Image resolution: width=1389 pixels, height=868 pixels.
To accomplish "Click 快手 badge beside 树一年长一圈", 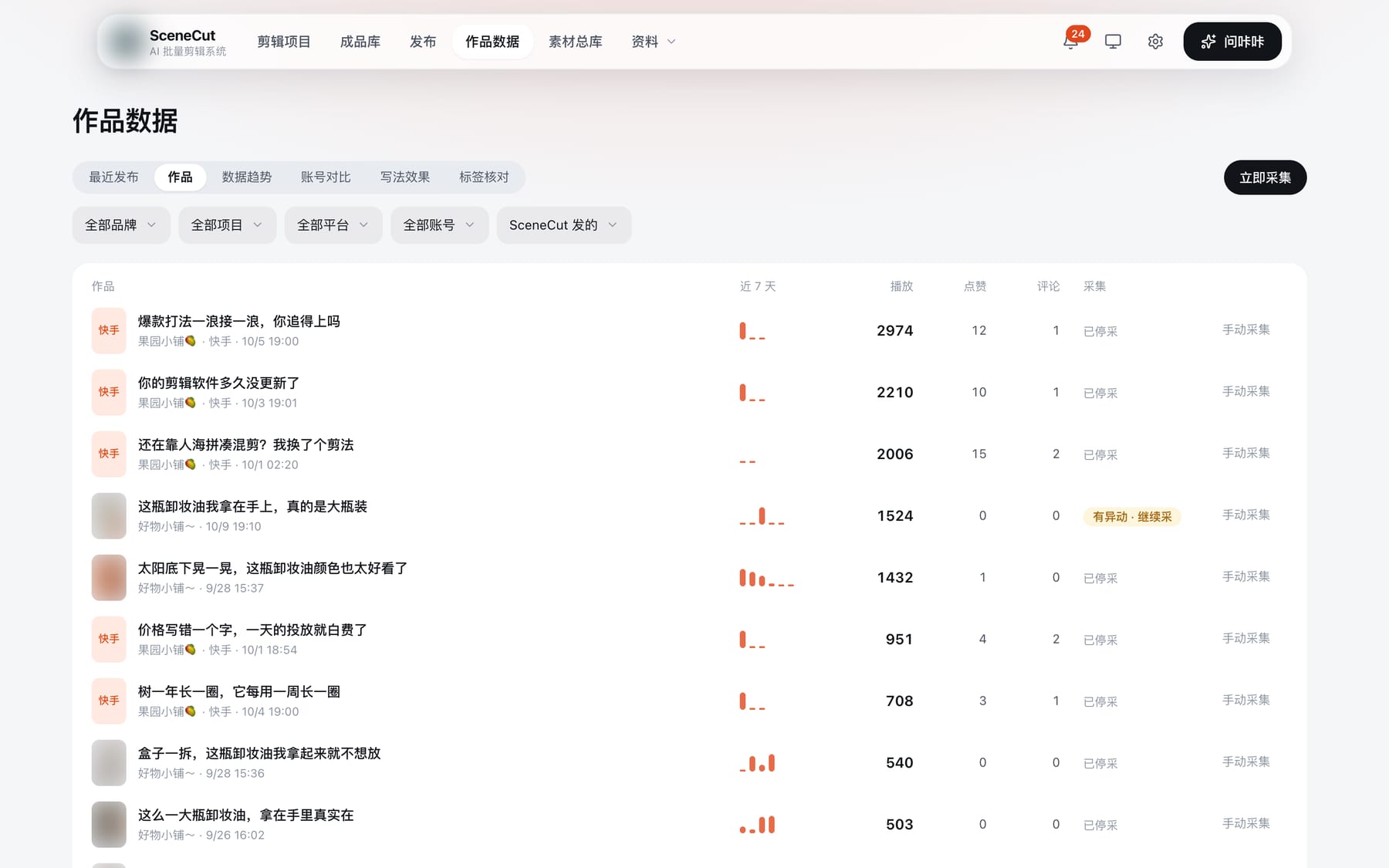I will pyautogui.click(x=109, y=701).
